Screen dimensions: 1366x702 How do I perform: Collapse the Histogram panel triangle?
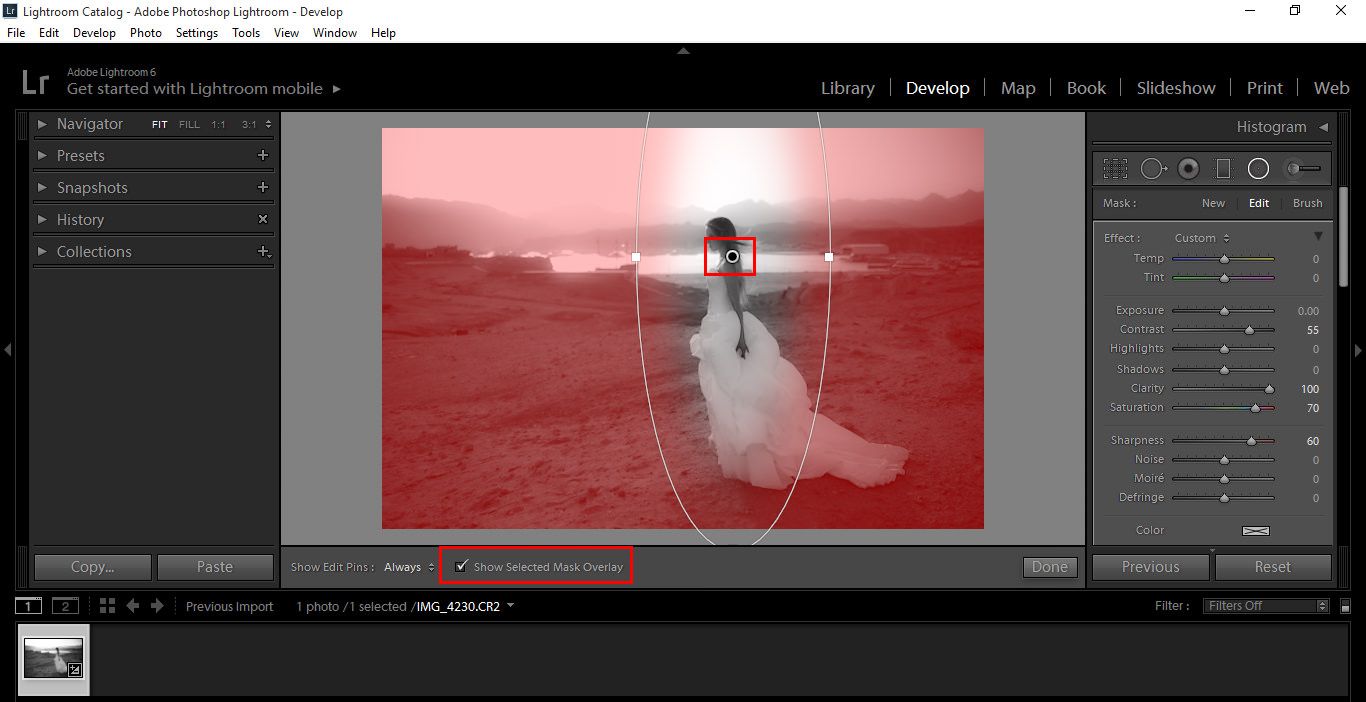click(1323, 127)
